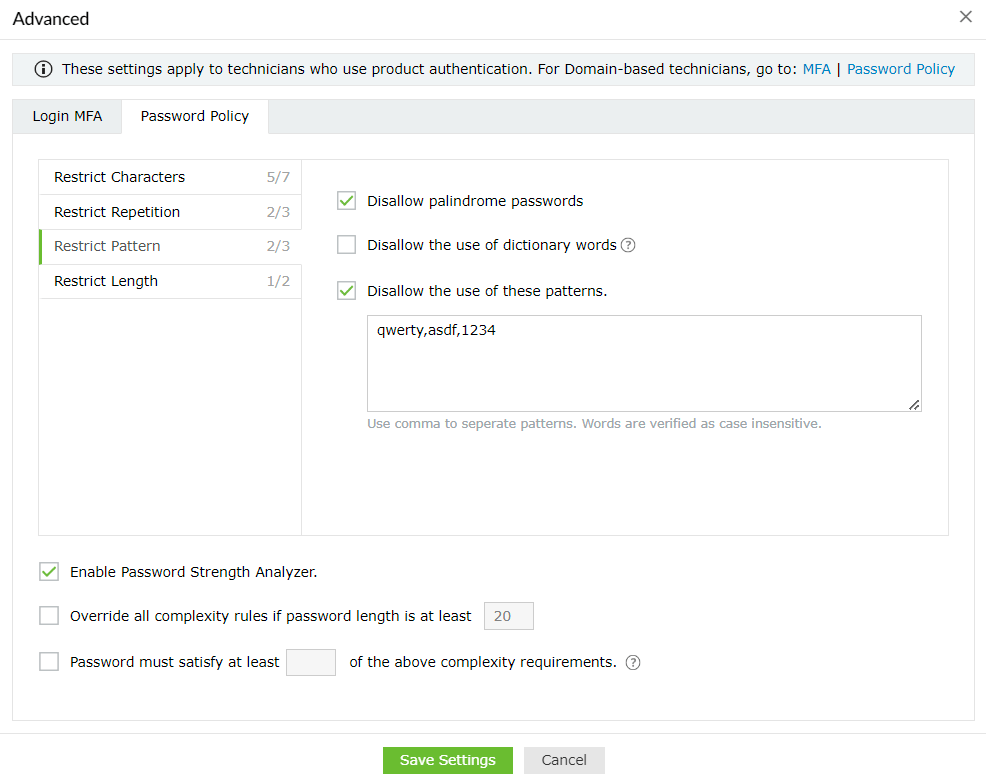
Task: Open Restrict Characters section
Action: click(x=170, y=177)
